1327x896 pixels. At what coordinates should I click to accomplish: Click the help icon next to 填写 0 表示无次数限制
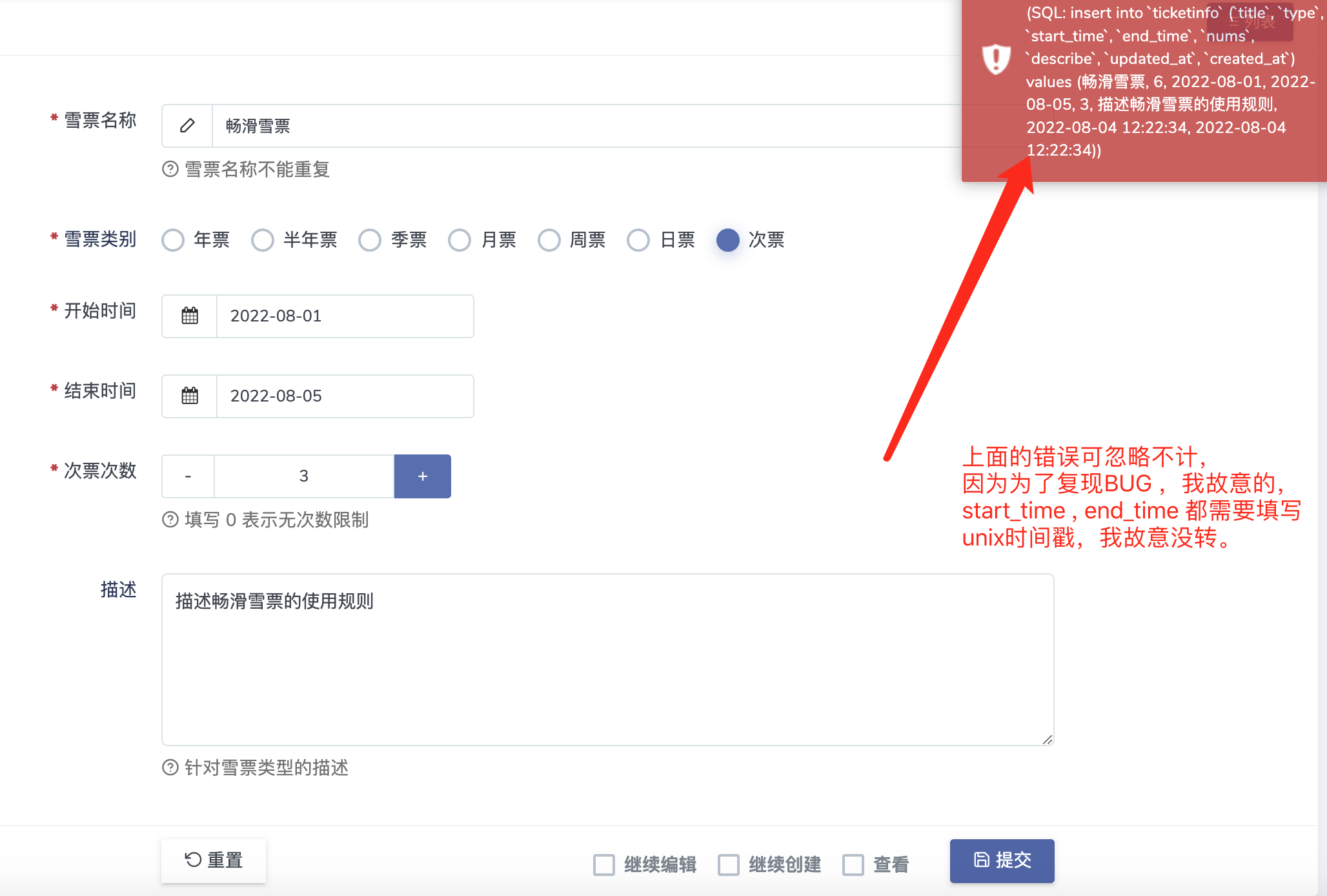[x=170, y=520]
